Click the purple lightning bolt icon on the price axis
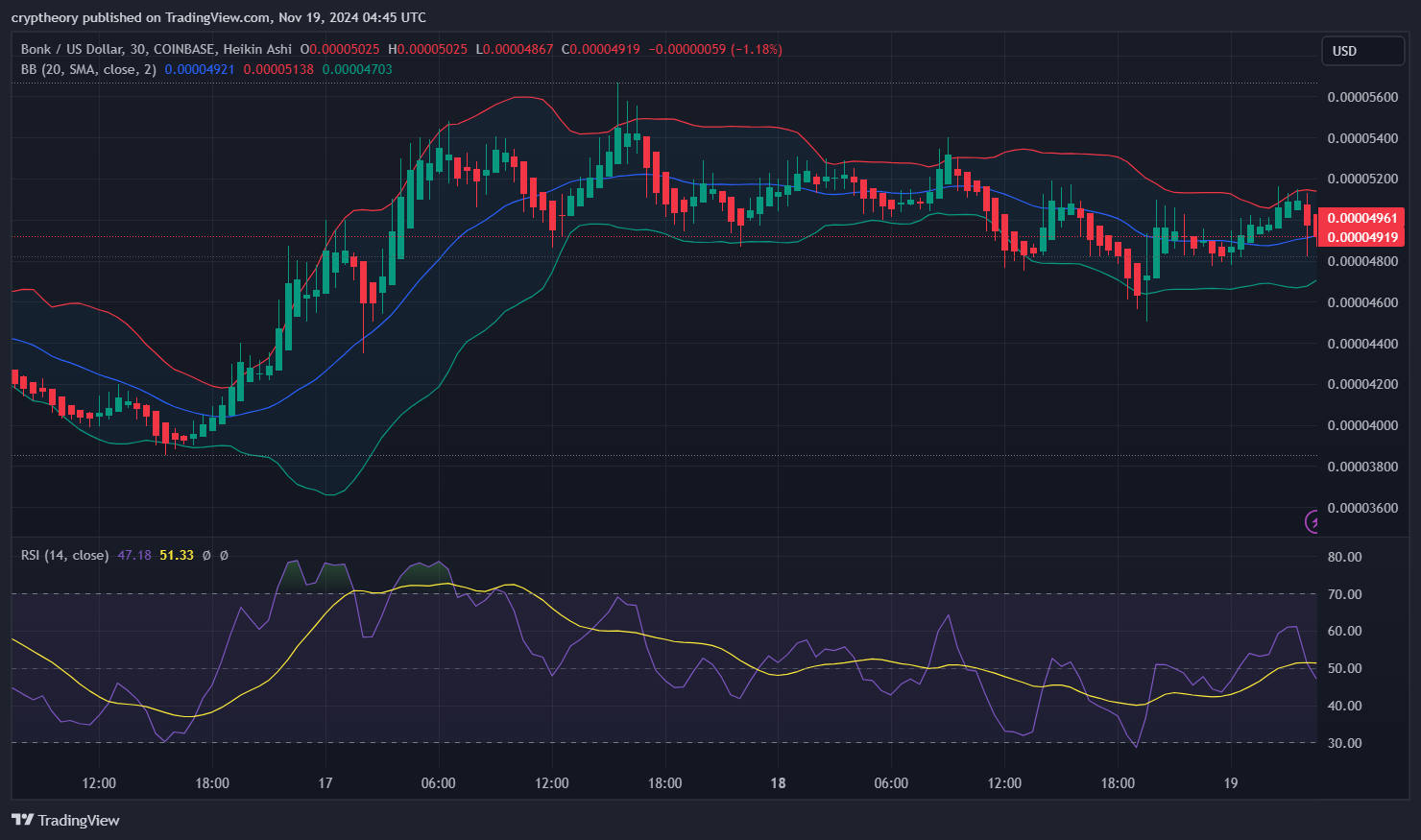Screen dimensions: 1421x840 1312,521
